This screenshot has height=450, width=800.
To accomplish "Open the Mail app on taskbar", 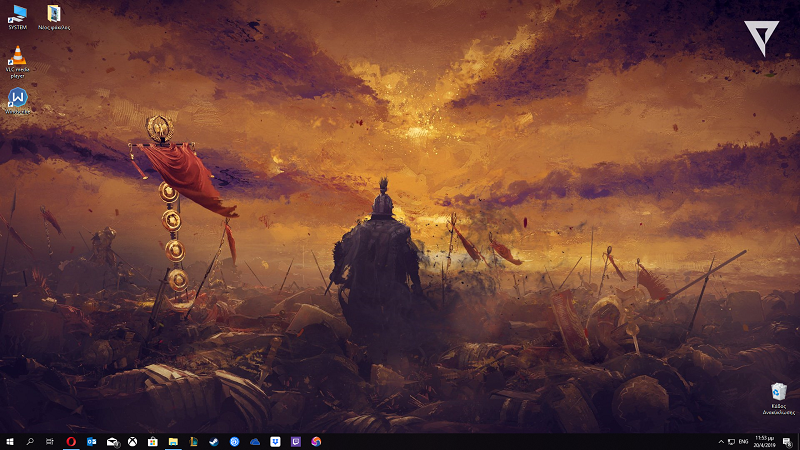I will (112, 442).
